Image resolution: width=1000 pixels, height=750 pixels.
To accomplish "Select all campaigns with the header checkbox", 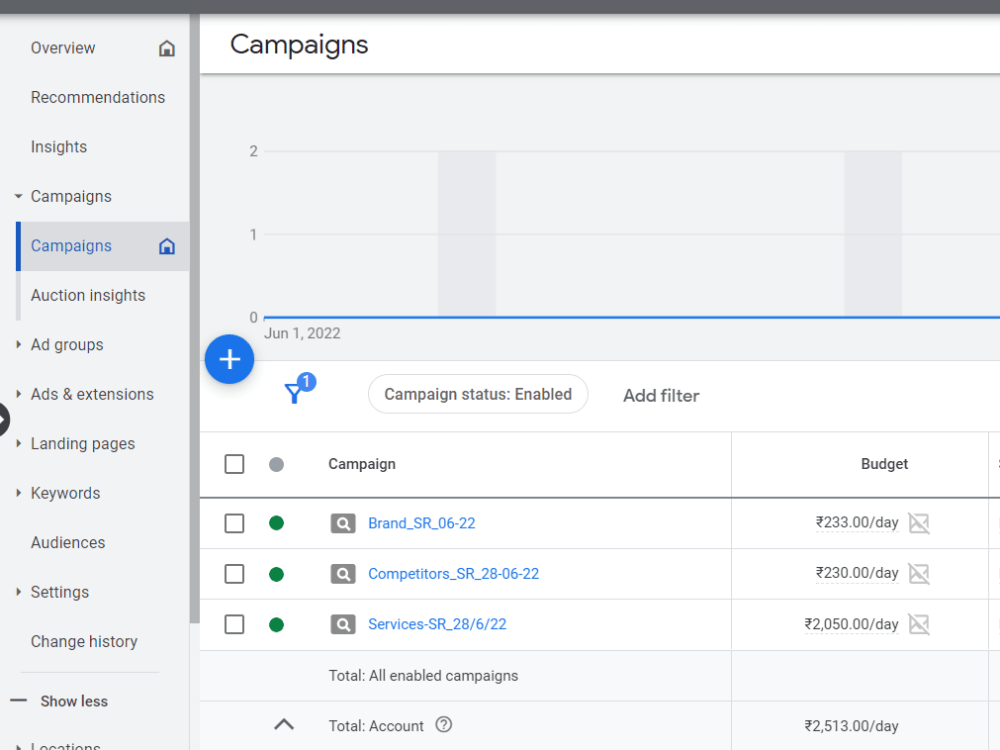I will click(x=234, y=464).
